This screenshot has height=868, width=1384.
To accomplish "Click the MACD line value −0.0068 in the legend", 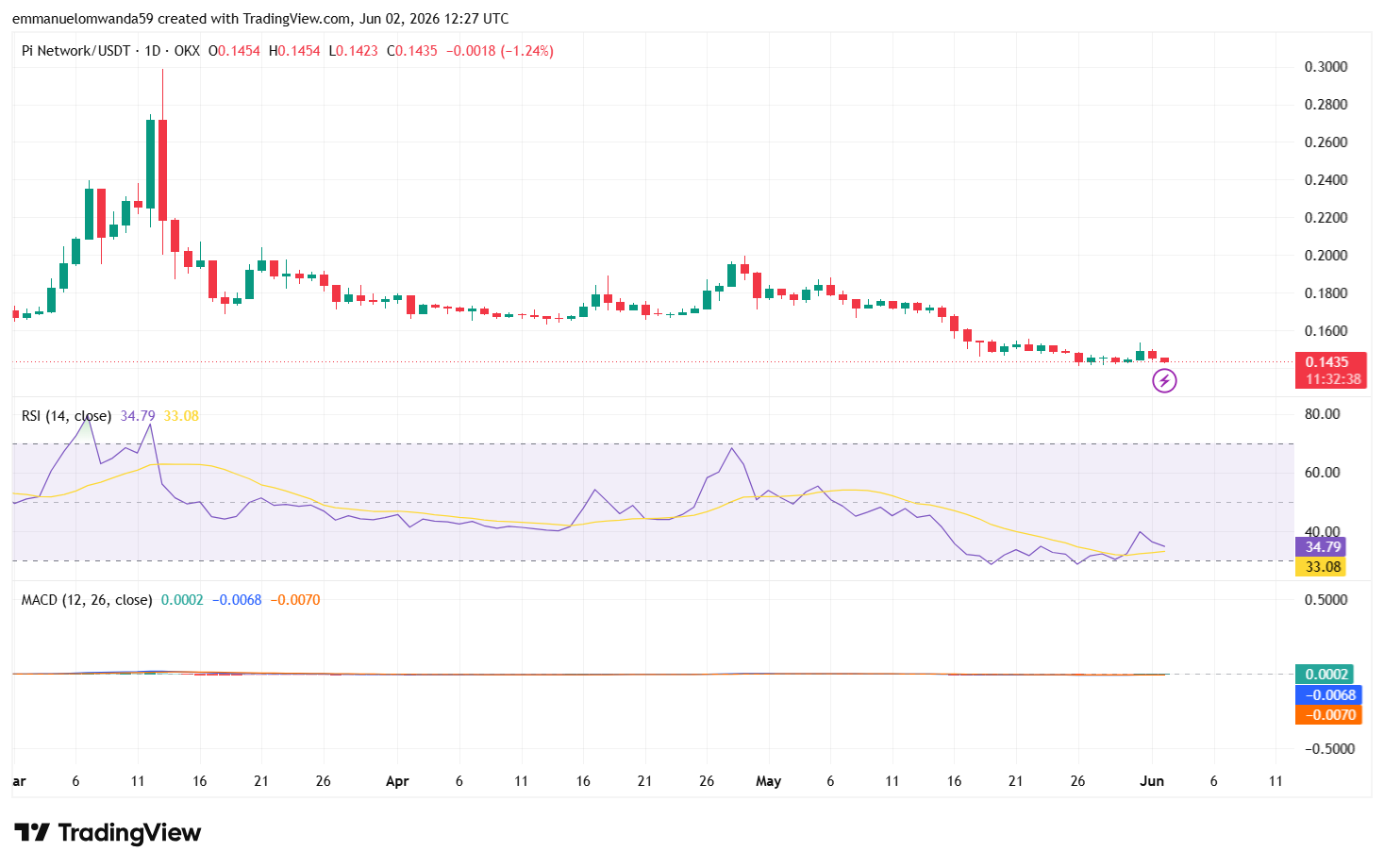I will [x=237, y=600].
